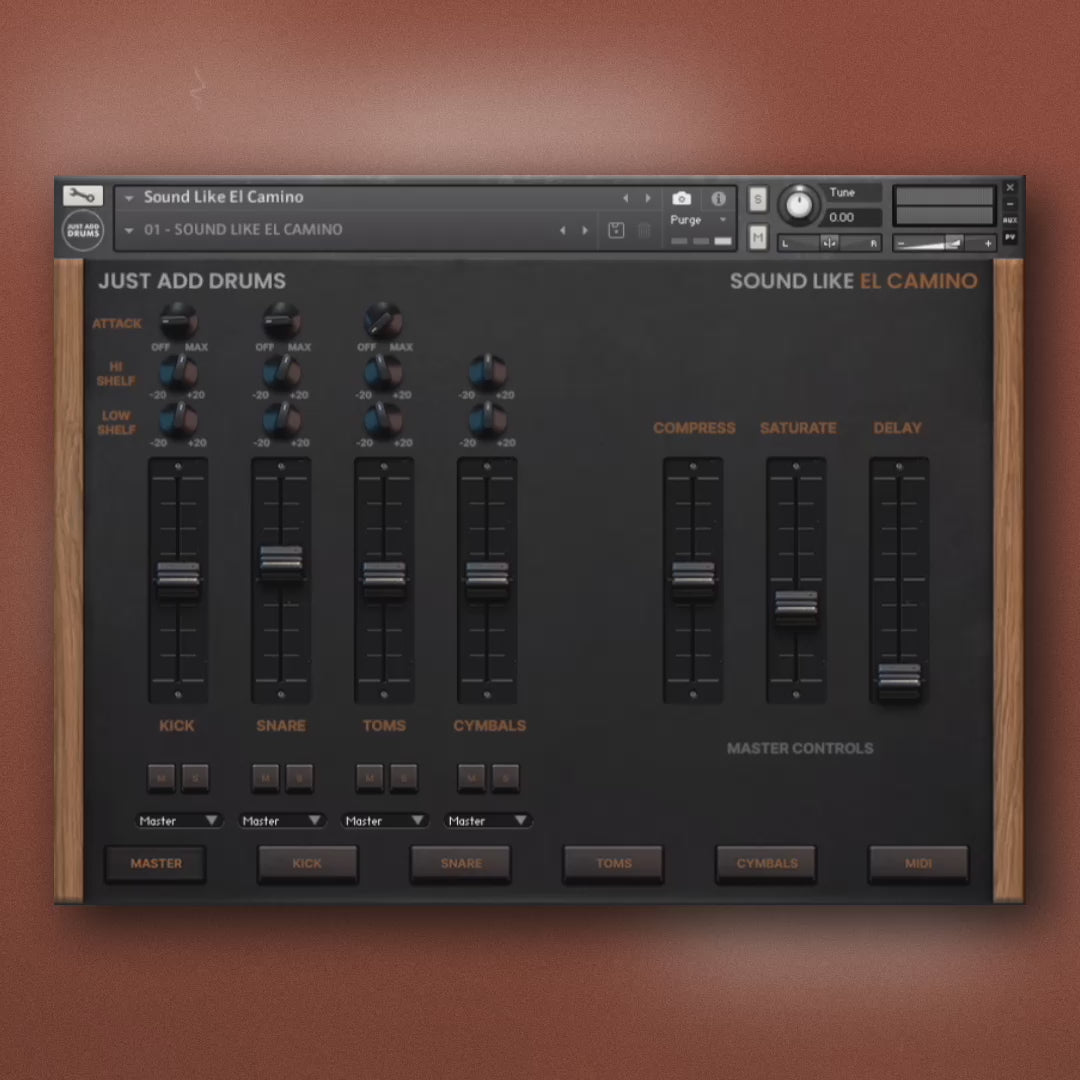Open the Kick output Master dropdown
The image size is (1080, 1080).
pos(179,820)
